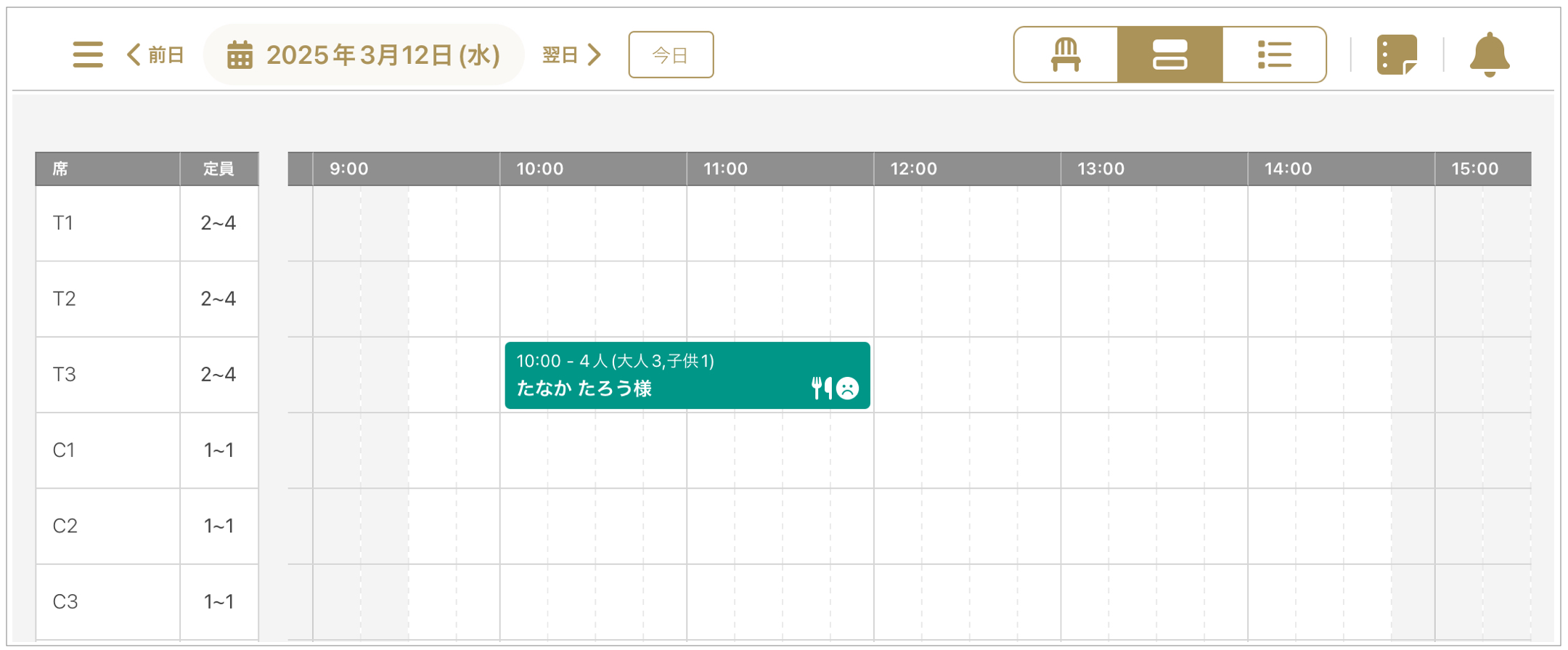1568x650 pixels.
Task: Click the fork and knife icon on reservation
Action: pyautogui.click(x=822, y=388)
